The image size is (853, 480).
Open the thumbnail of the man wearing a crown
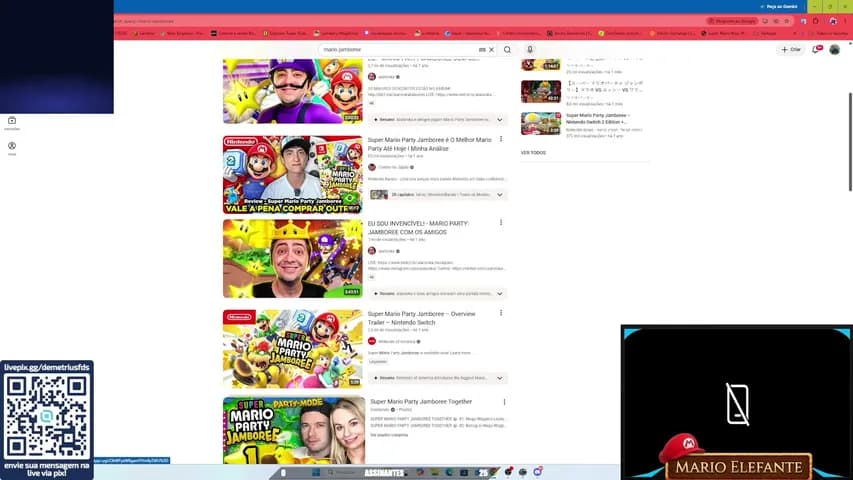pos(293,259)
